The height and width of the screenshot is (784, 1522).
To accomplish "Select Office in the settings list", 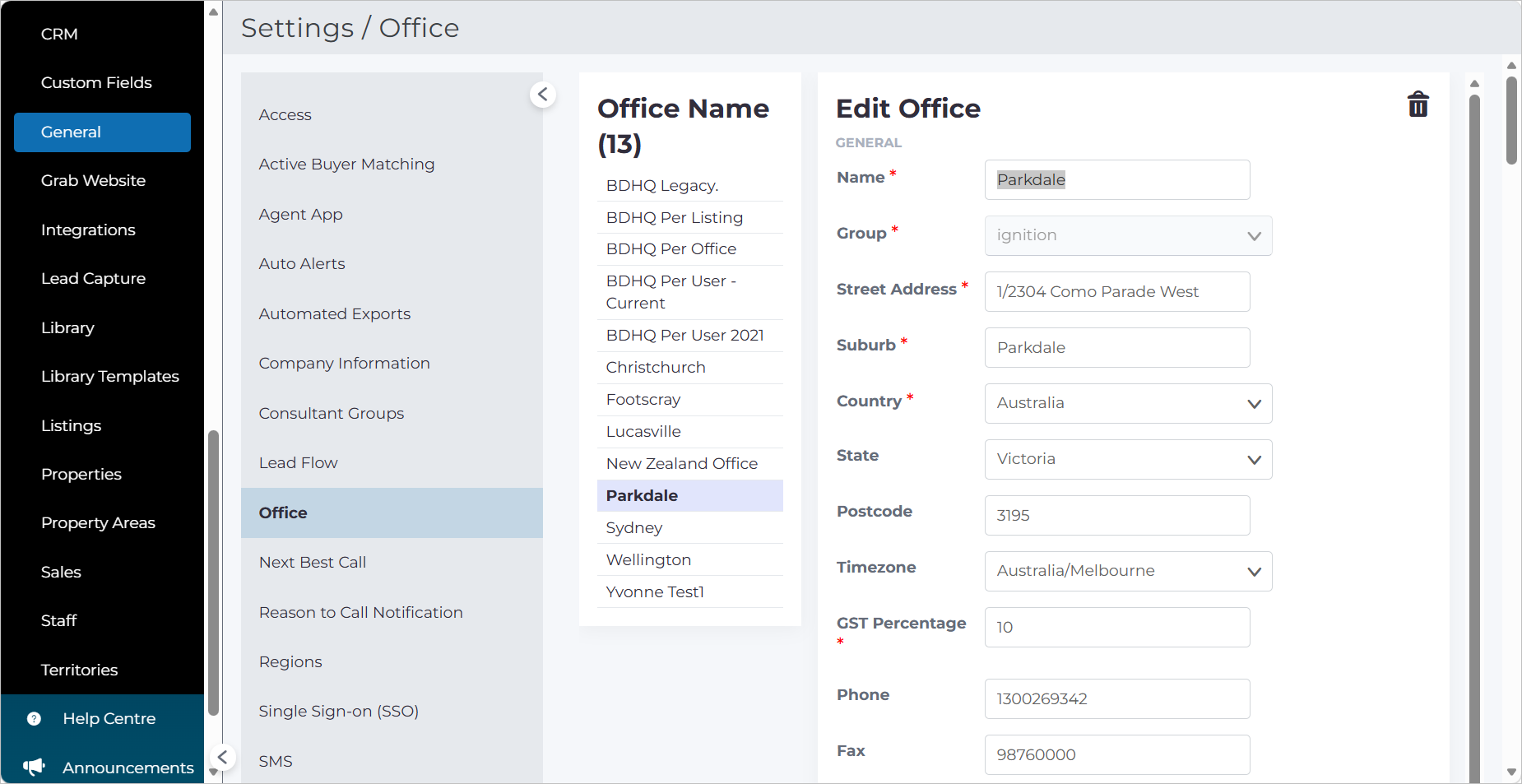I will click(x=392, y=513).
